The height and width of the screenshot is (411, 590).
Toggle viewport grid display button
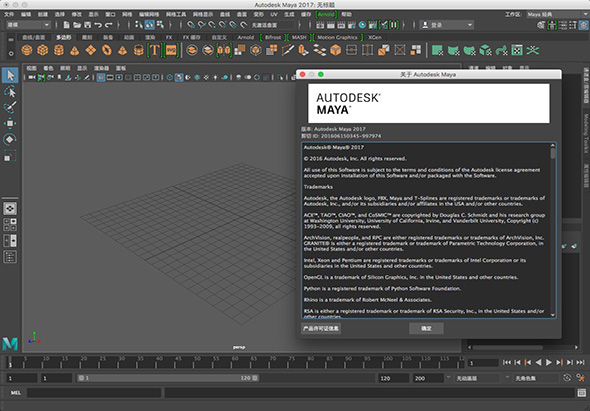(x=101, y=78)
